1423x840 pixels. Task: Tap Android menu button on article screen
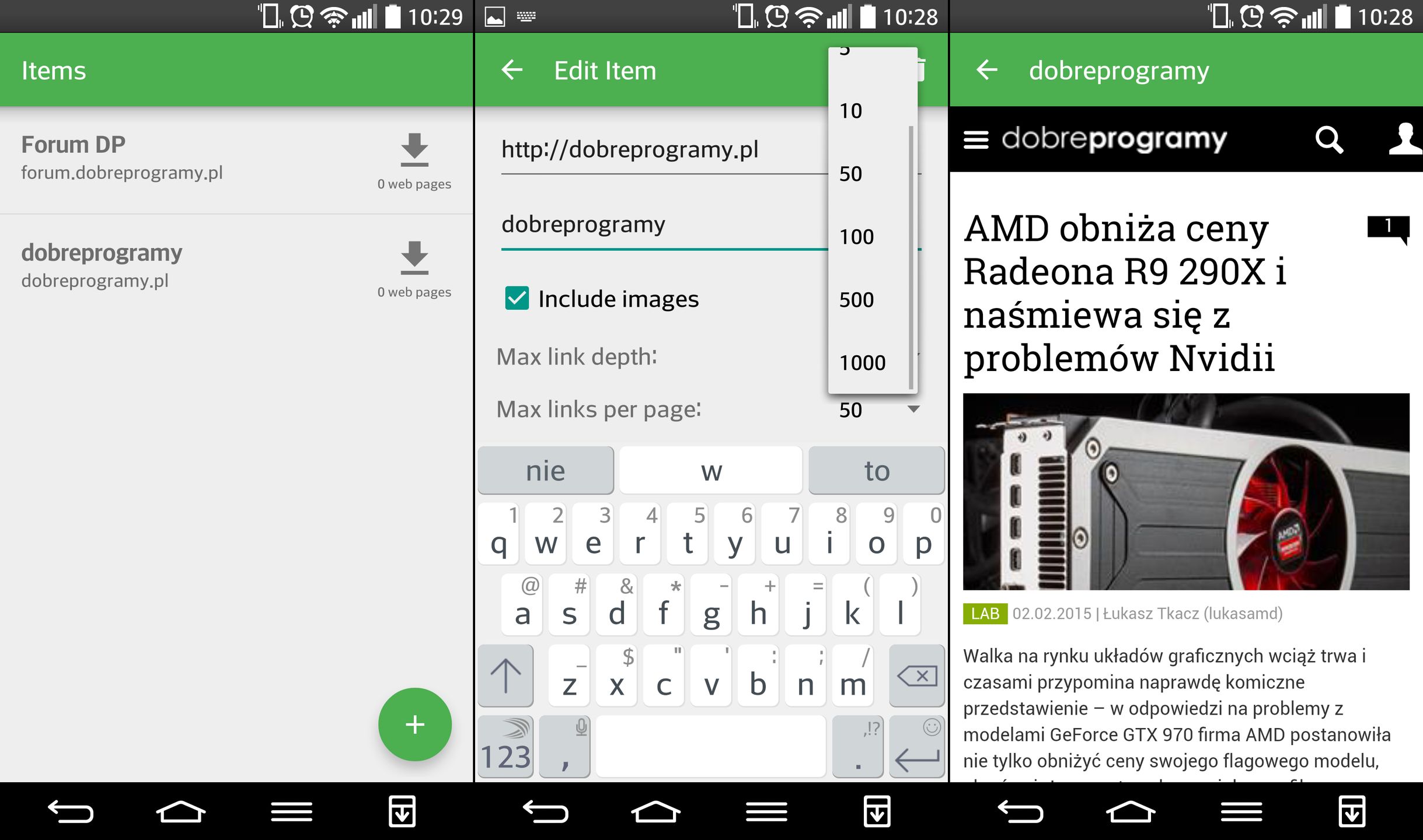[x=1241, y=811]
